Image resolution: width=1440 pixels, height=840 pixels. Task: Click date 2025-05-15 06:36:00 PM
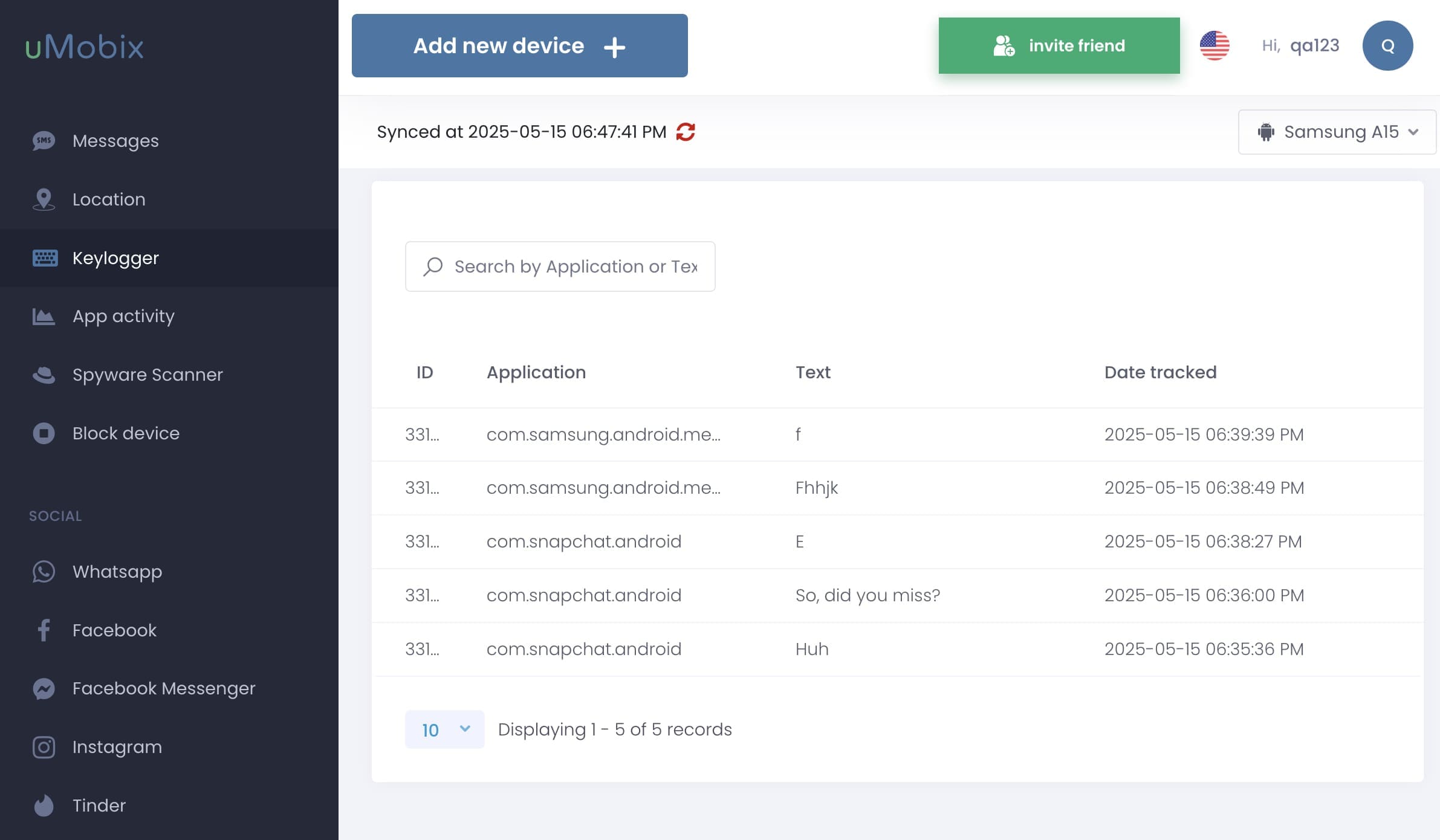(x=1204, y=595)
